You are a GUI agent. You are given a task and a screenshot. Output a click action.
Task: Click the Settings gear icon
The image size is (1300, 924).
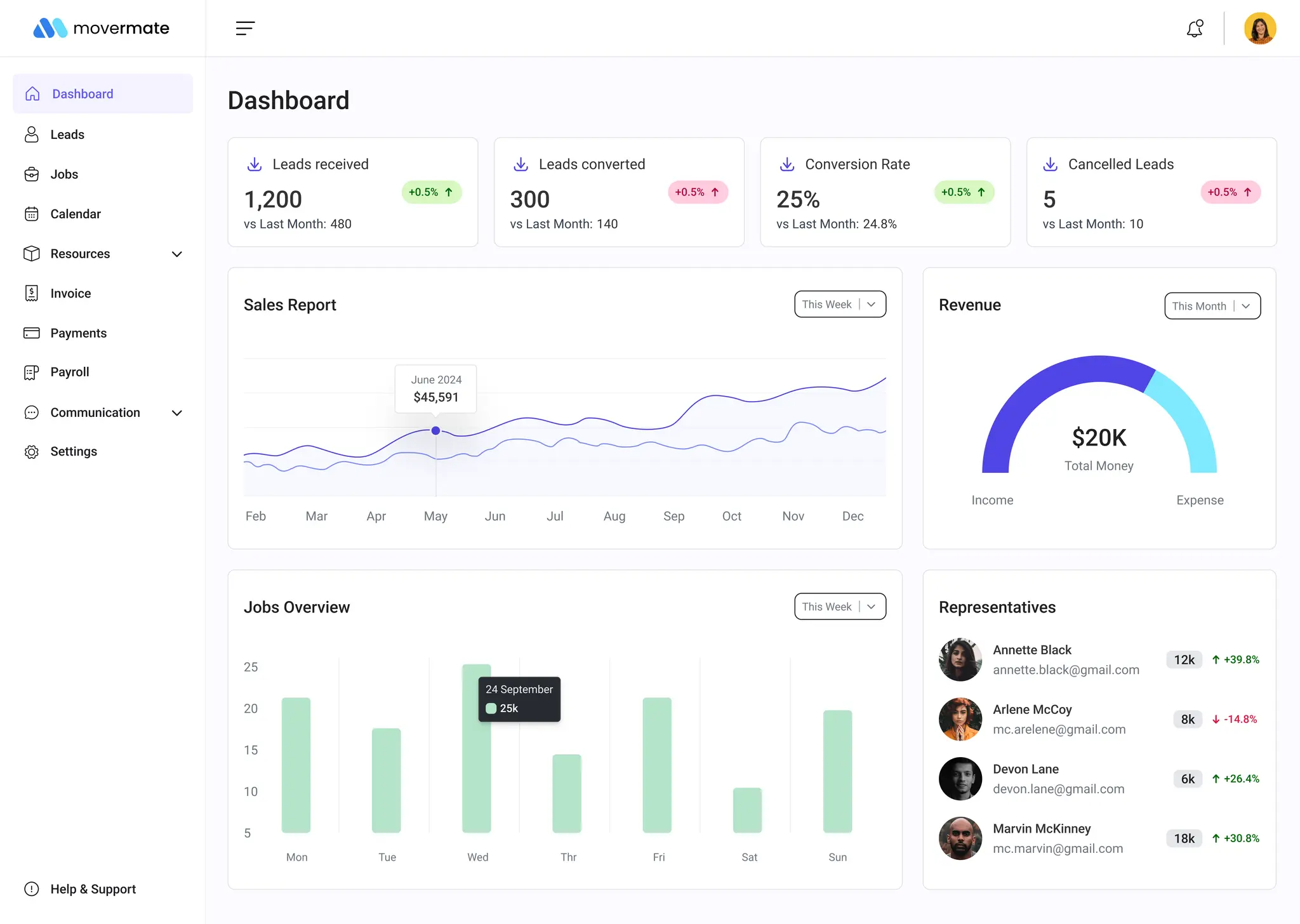32,452
